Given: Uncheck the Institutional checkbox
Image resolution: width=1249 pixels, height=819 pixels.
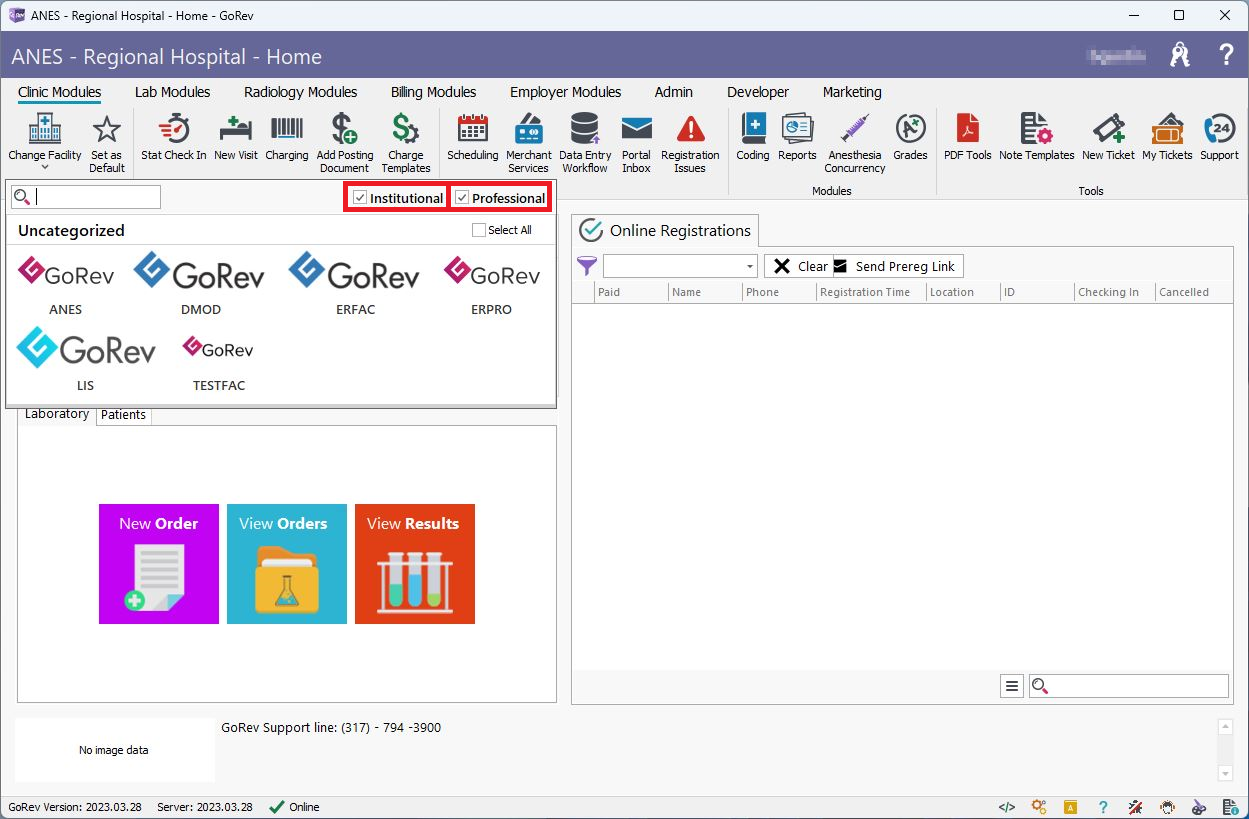Looking at the screenshot, I should pos(361,198).
